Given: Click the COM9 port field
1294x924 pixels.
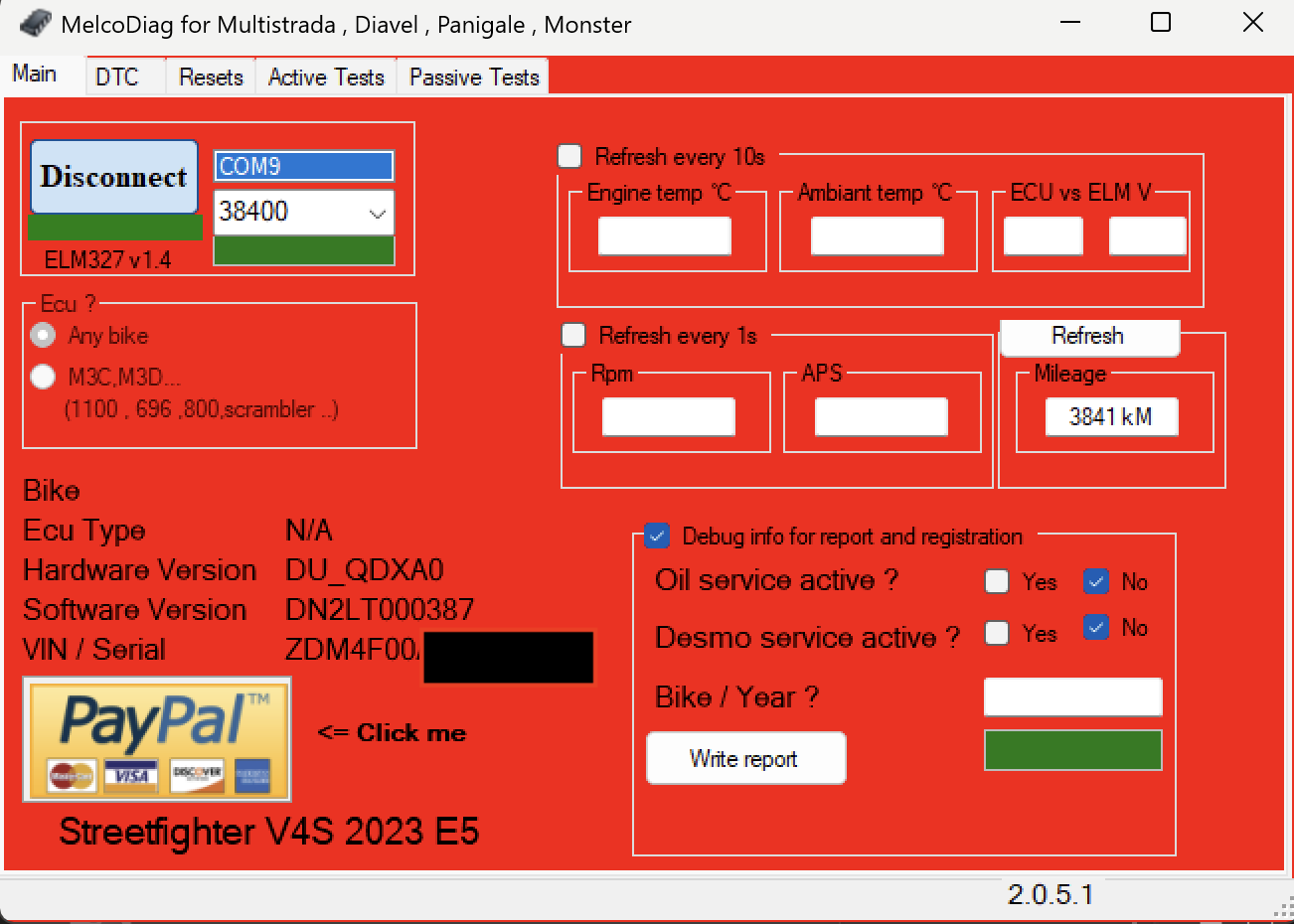Looking at the screenshot, I should pos(304,166).
